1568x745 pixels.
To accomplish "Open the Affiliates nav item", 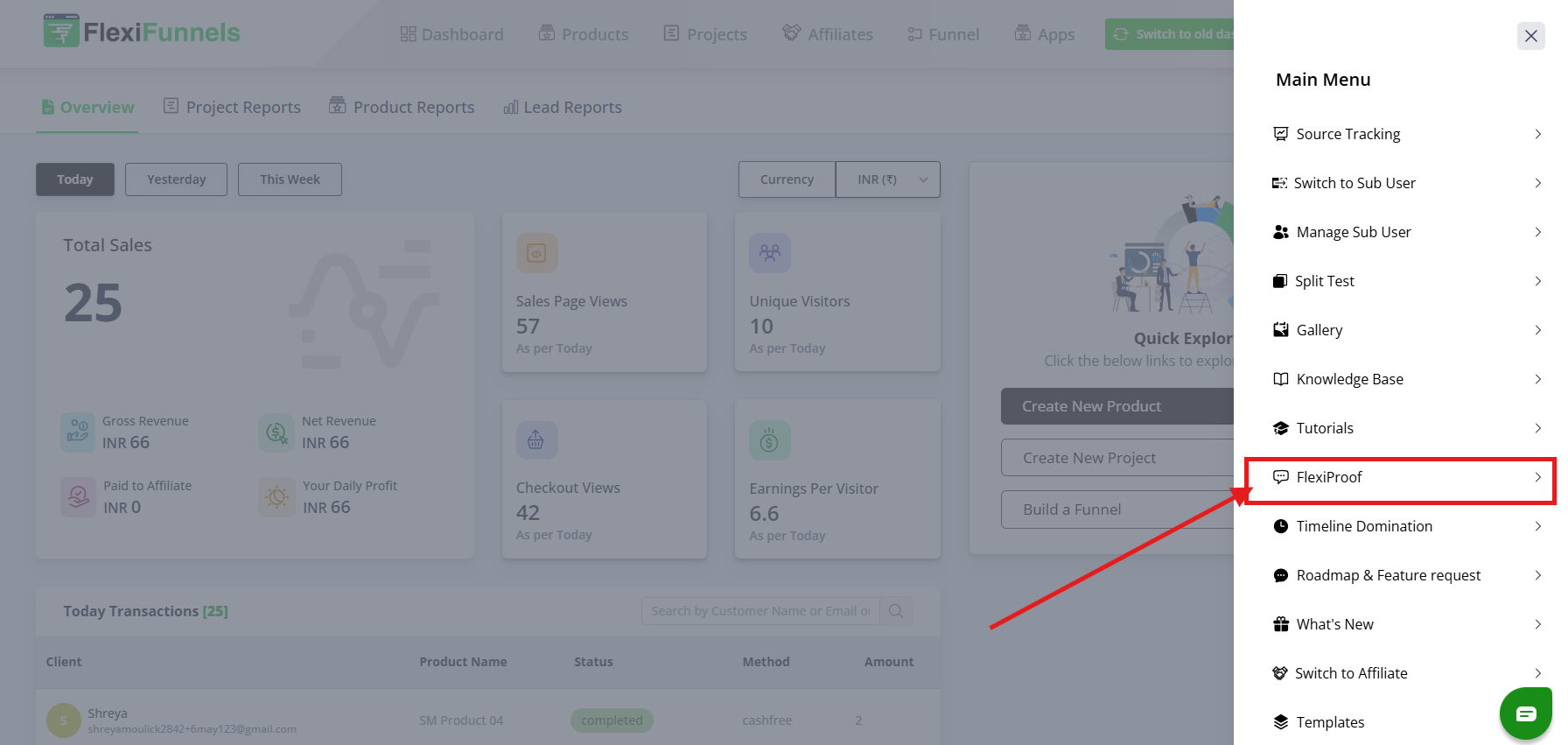I will [x=828, y=34].
